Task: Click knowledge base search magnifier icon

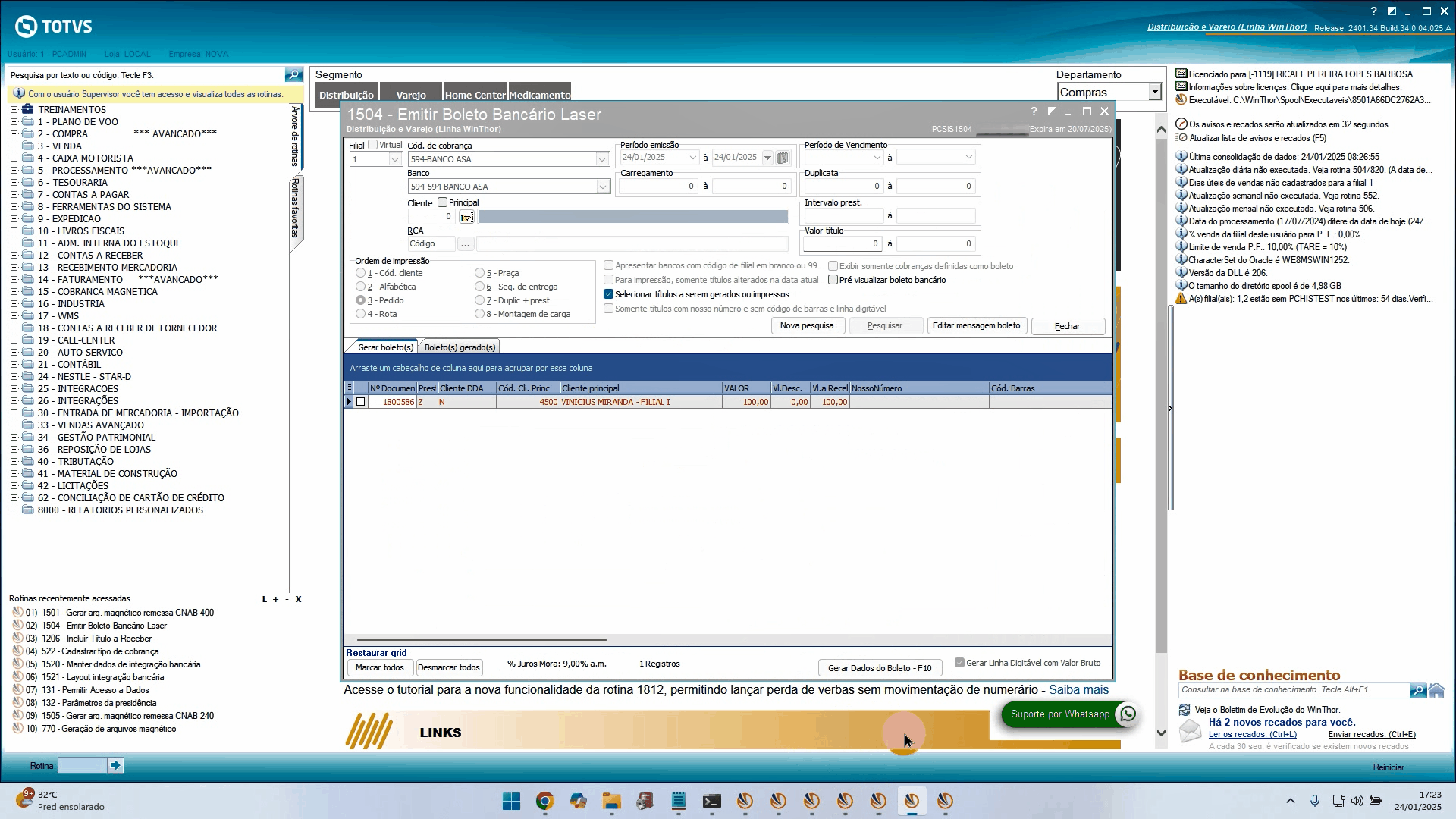Action: point(1417,690)
